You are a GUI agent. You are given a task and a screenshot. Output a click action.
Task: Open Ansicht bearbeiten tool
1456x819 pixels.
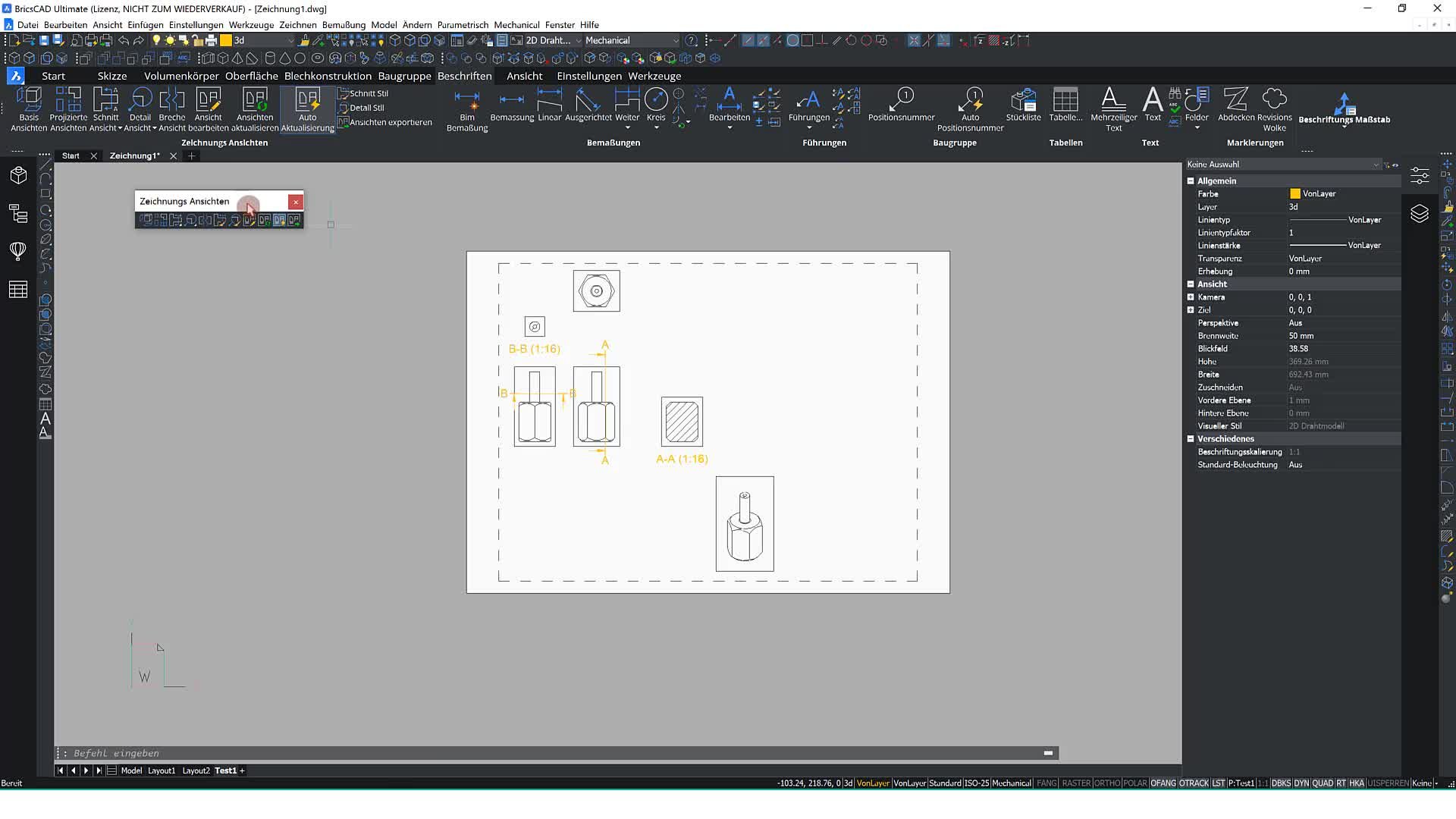point(208,109)
